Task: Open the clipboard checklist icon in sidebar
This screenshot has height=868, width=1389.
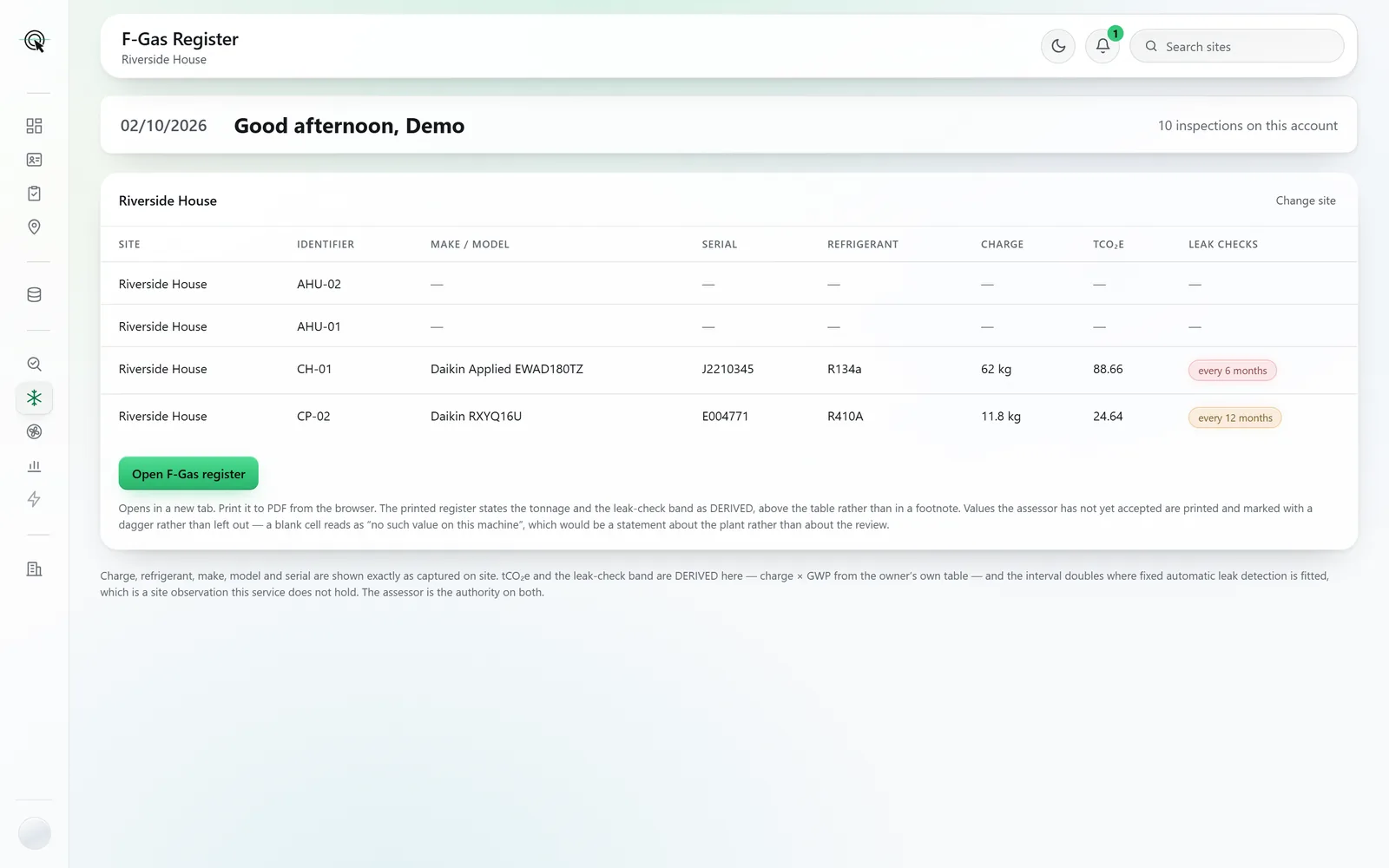Action: 34,194
